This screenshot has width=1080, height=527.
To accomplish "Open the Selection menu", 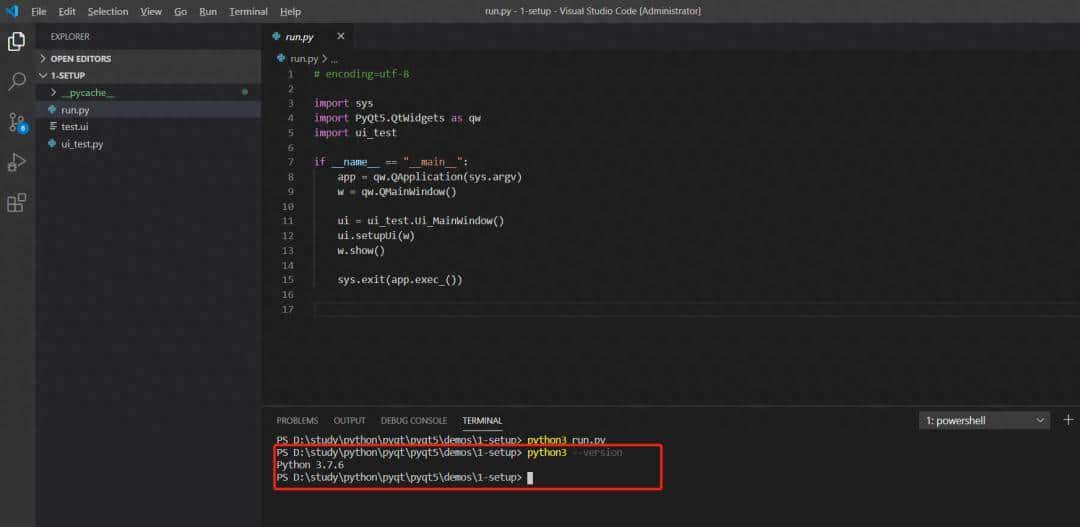I will pos(107,12).
